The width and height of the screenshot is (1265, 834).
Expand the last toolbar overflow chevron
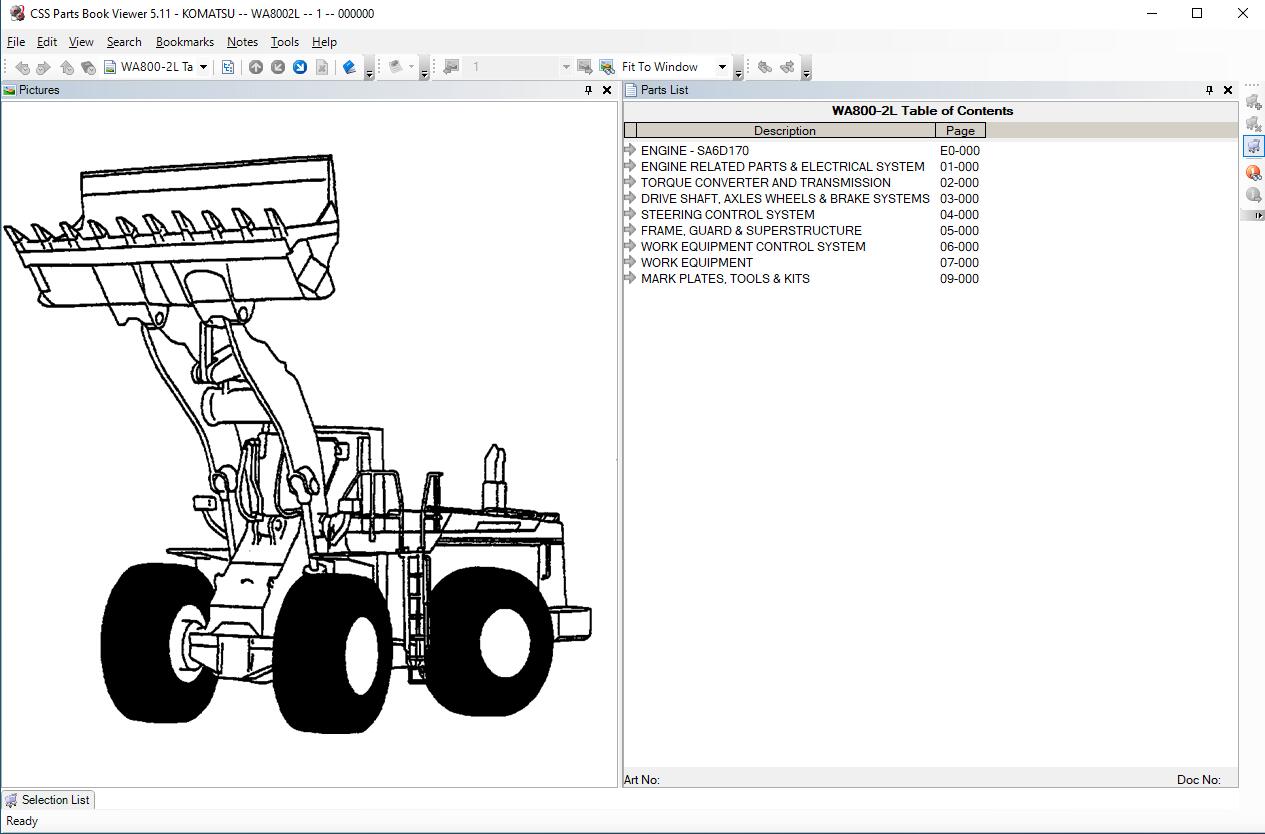806,68
